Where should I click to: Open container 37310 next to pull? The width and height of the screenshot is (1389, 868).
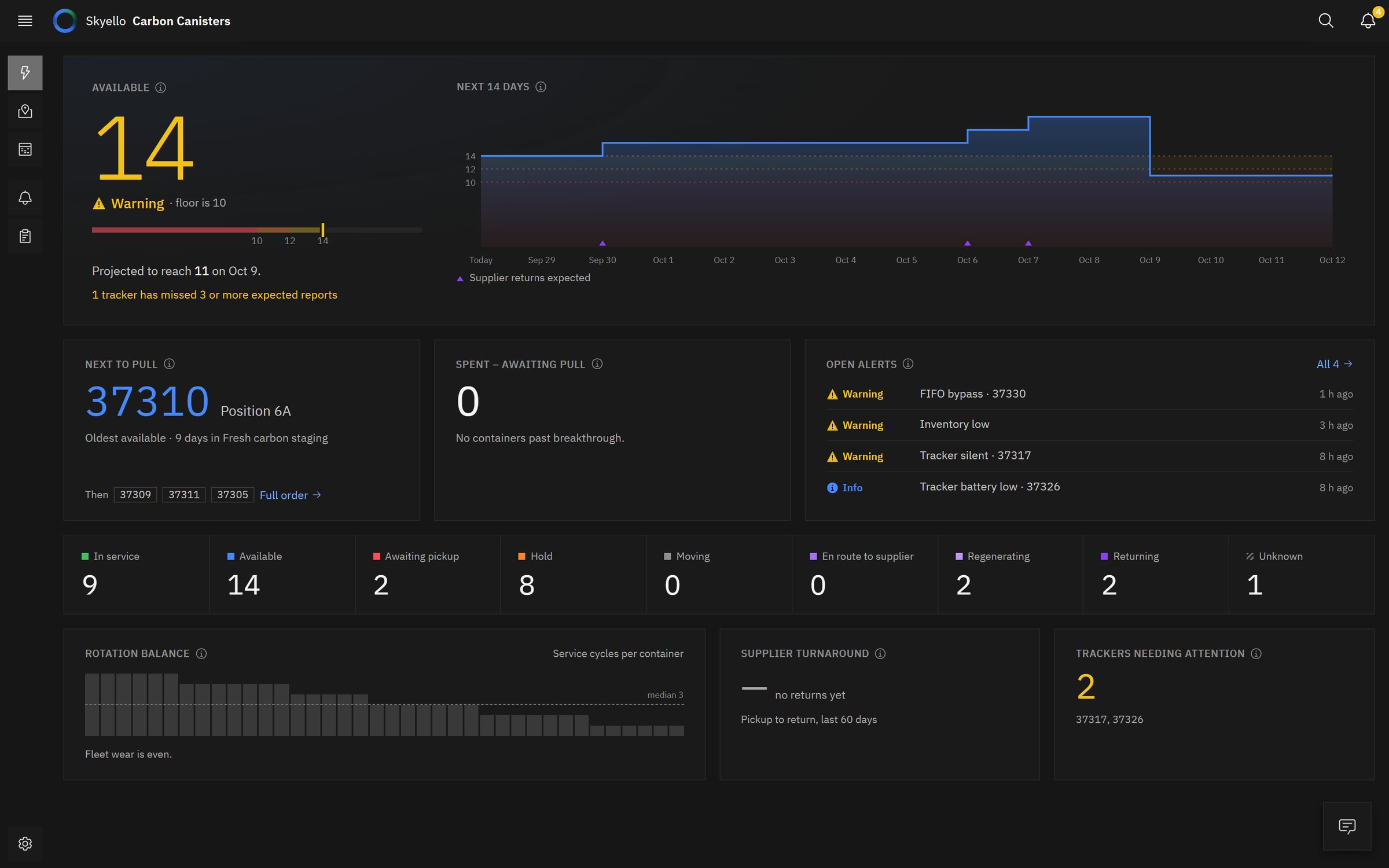click(147, 401)
